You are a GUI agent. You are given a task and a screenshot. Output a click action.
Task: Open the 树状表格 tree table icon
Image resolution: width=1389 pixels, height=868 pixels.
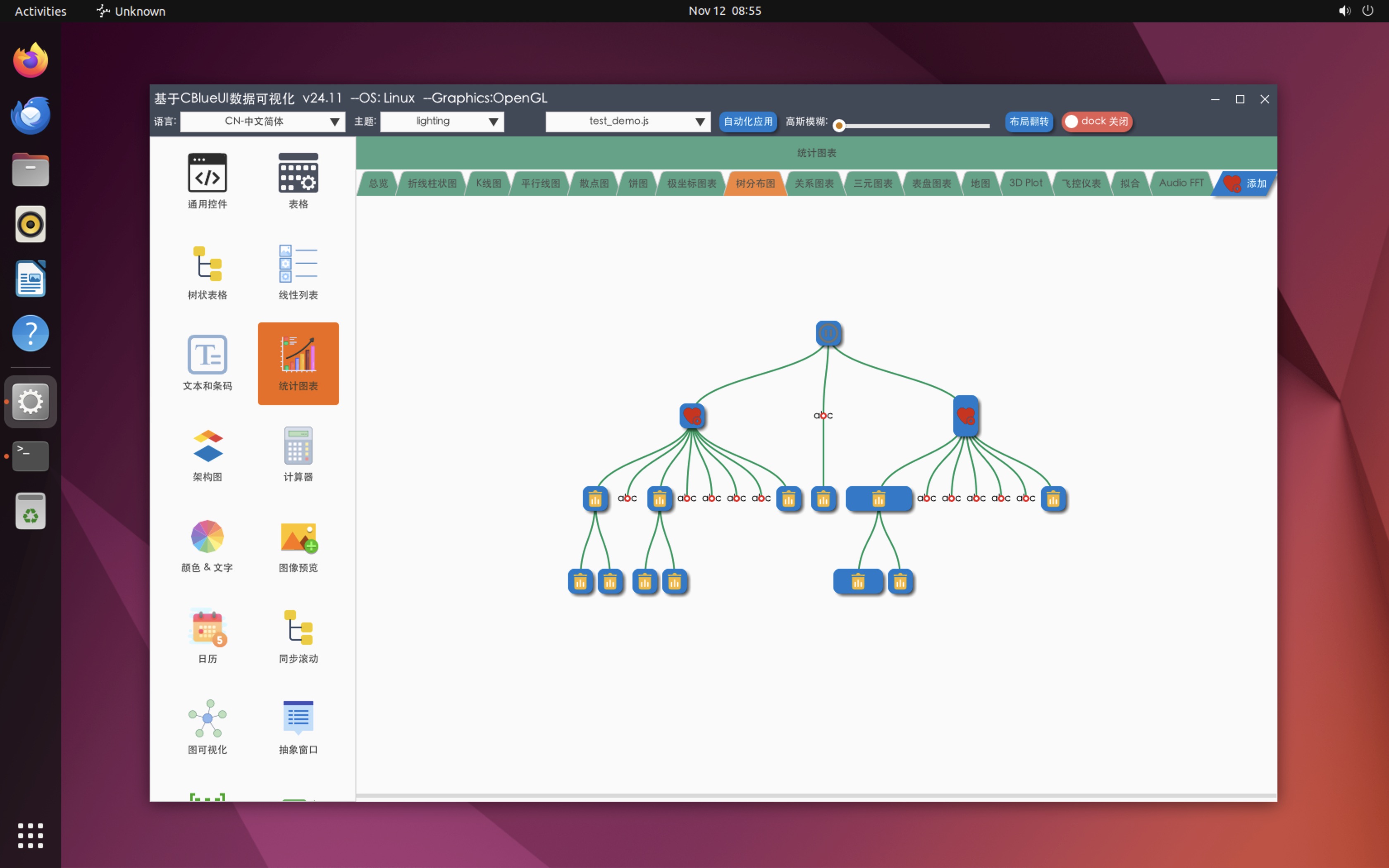tap(207, 264)
